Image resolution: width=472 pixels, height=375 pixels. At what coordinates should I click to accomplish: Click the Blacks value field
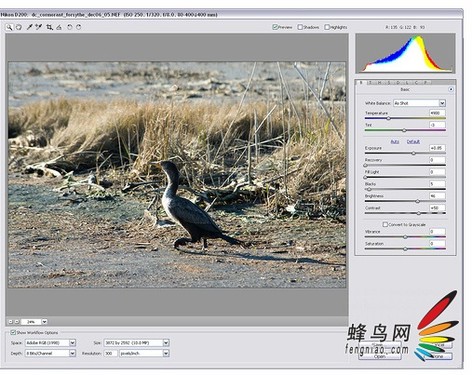[x=437, y=184]
